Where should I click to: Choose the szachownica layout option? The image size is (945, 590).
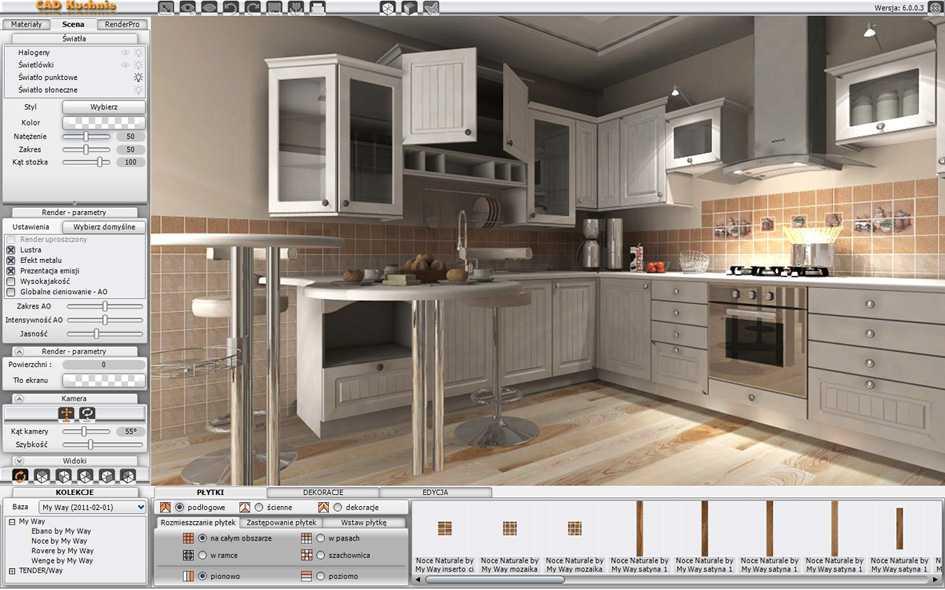point(321,555)
